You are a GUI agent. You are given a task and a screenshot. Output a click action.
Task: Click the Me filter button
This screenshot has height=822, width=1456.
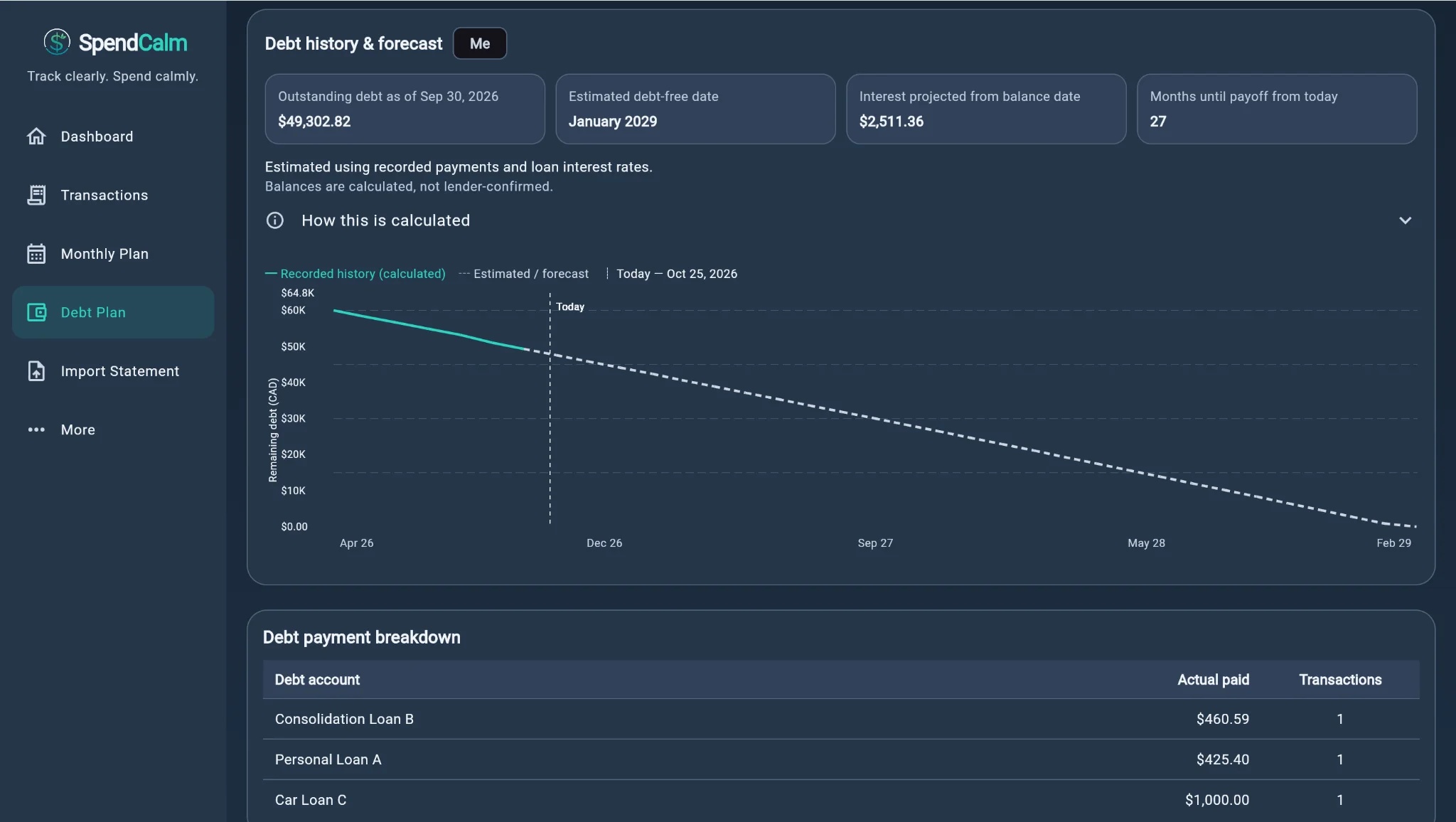point(480,43)
